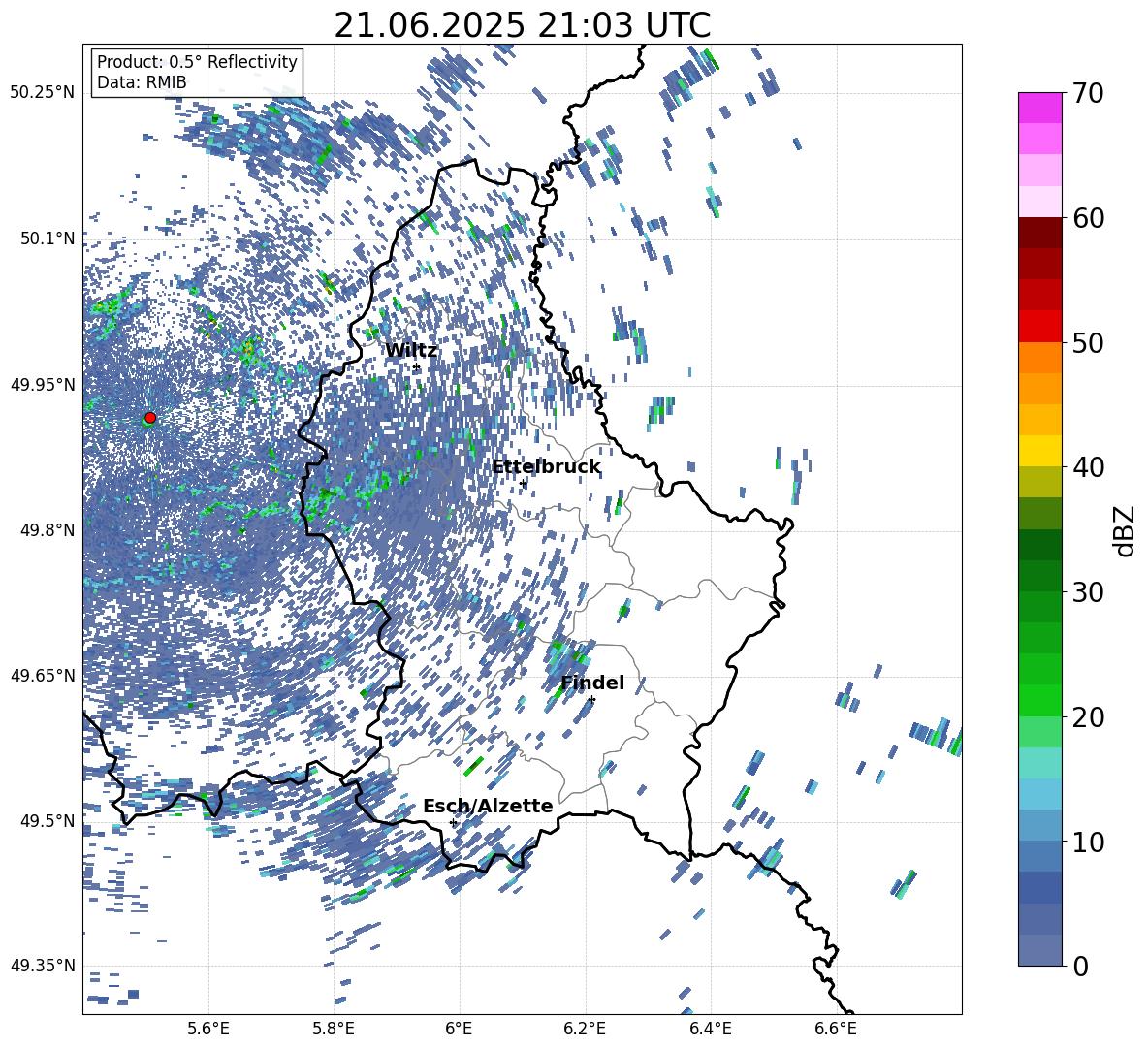Click the colorbar tick label 50
1148x1048 pixels.
(x=1088, y=342)
